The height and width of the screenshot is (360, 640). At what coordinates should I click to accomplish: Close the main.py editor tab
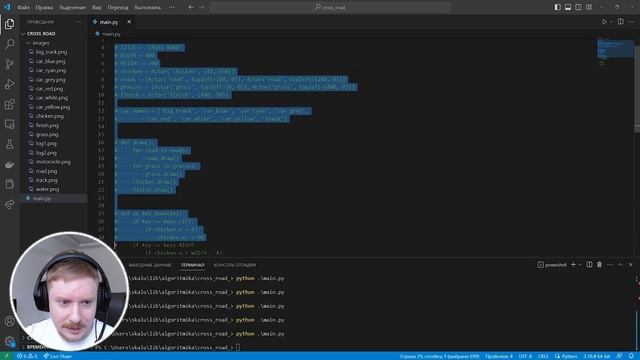129,22
